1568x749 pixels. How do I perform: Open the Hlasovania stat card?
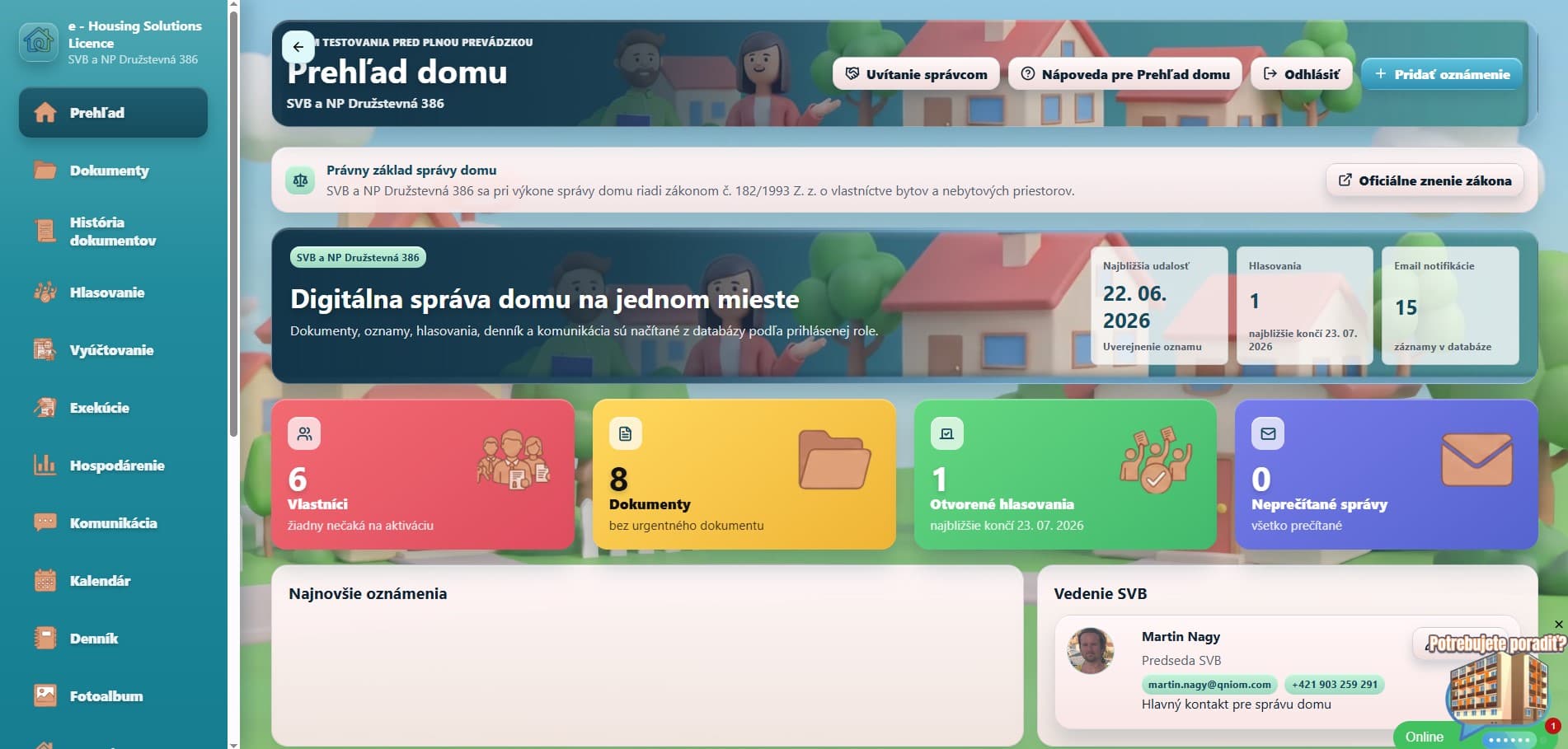(1304, 306)
